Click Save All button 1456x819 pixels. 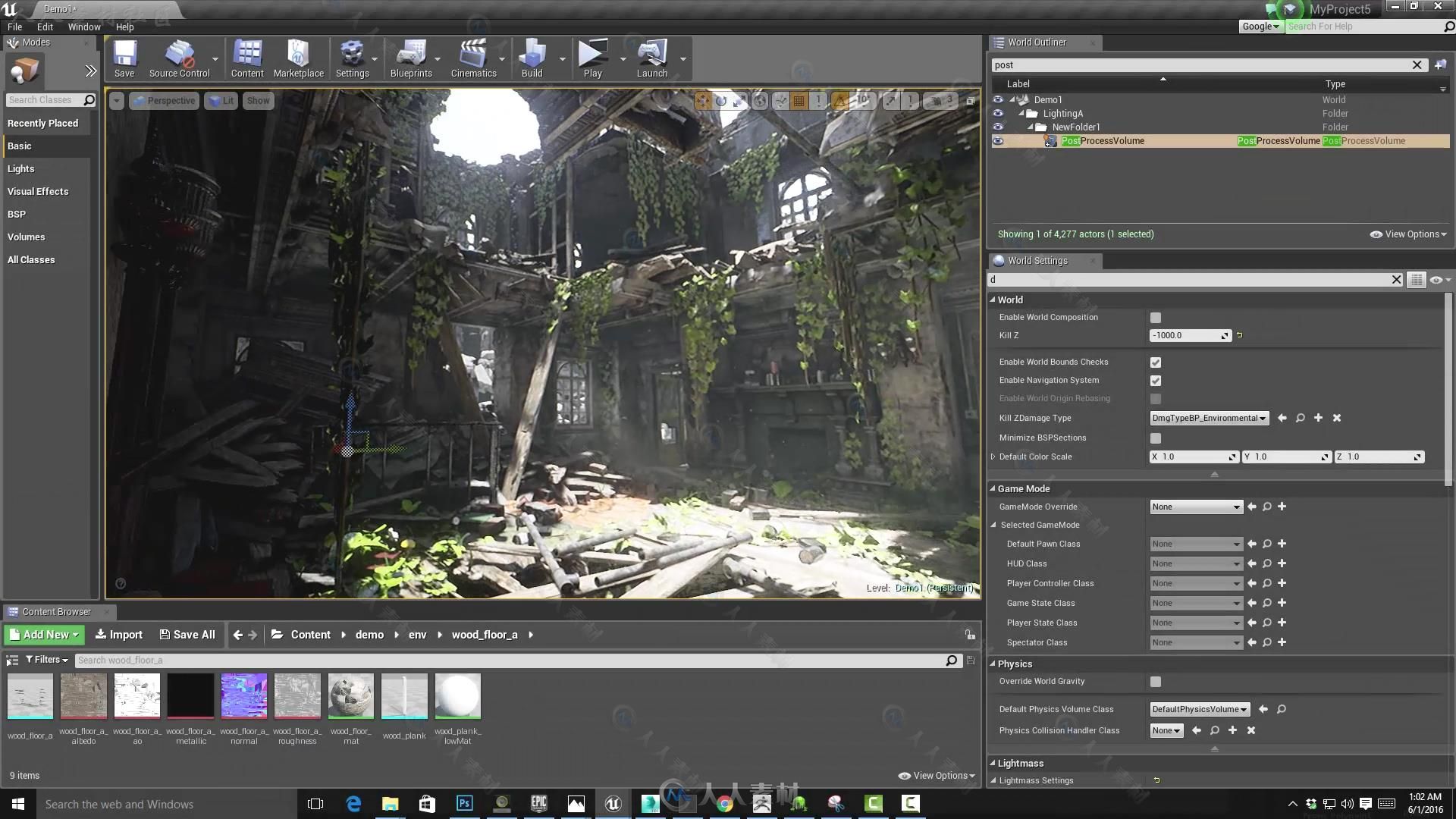click(x=187, y=635)
